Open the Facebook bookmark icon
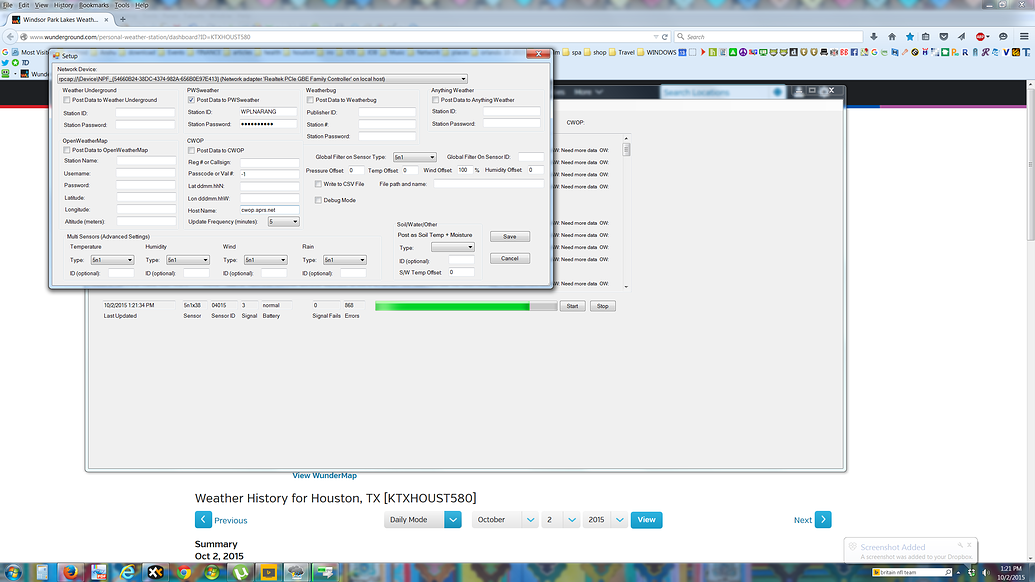This screenshot has width=1035, height=582. [x=854, y=52]
